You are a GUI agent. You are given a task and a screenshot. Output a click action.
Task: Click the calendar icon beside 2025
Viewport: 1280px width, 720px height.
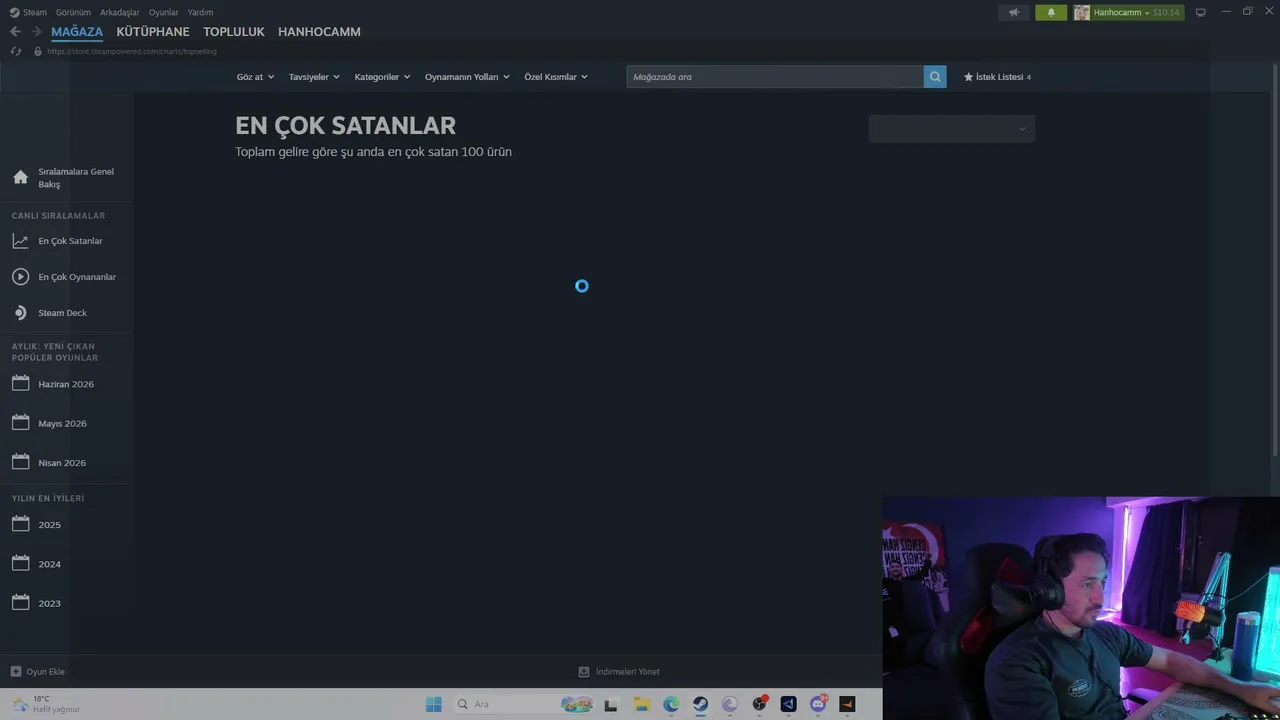(x=20, y=524)
